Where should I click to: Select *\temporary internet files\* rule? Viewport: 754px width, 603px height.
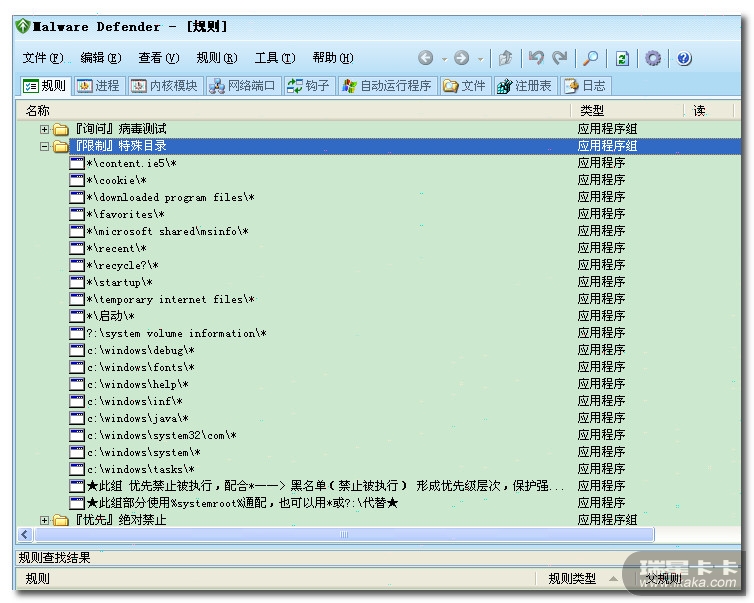coord(170,300)
